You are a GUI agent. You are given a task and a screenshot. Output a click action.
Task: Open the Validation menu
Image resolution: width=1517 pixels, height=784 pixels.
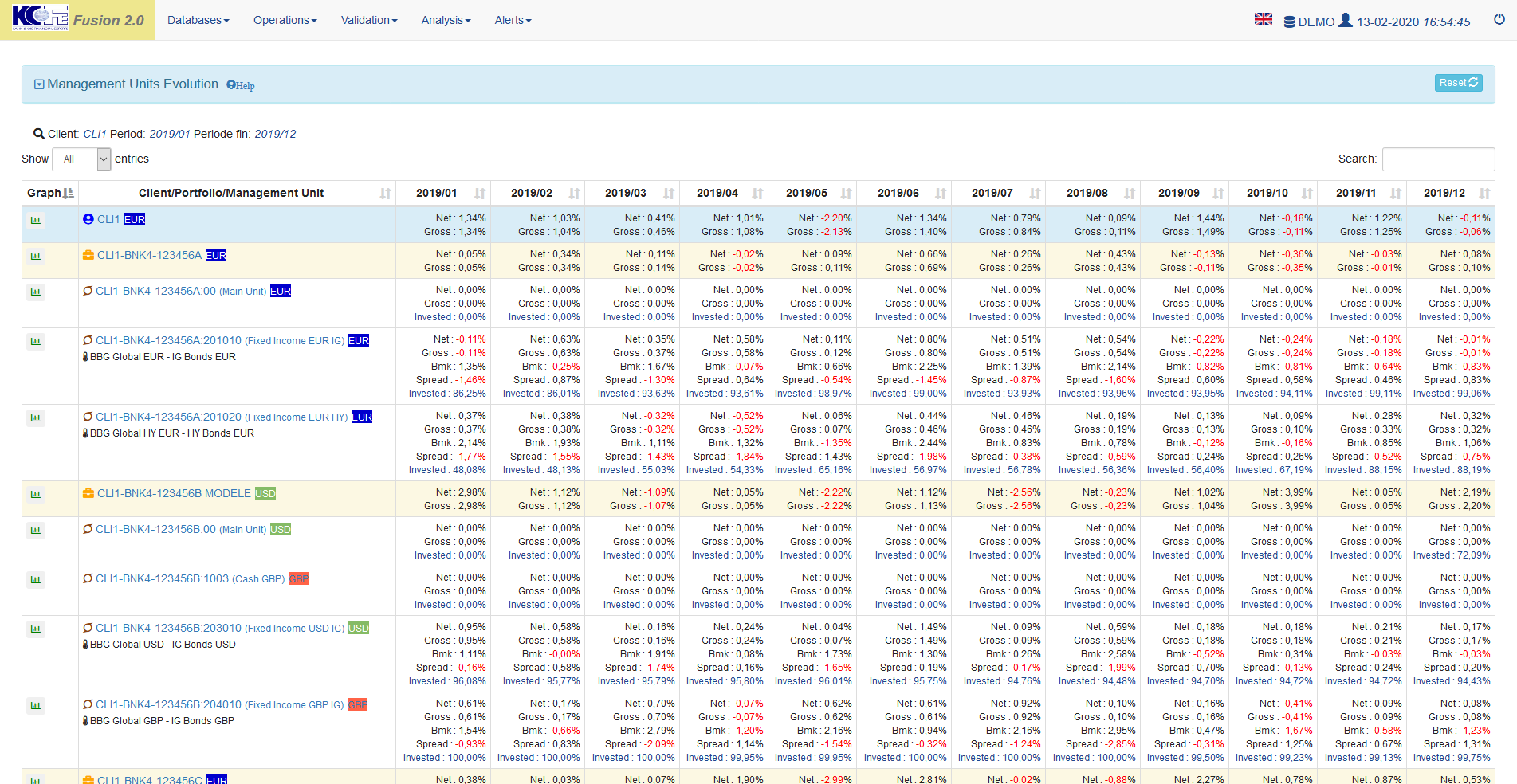click(x=368, y=21)
